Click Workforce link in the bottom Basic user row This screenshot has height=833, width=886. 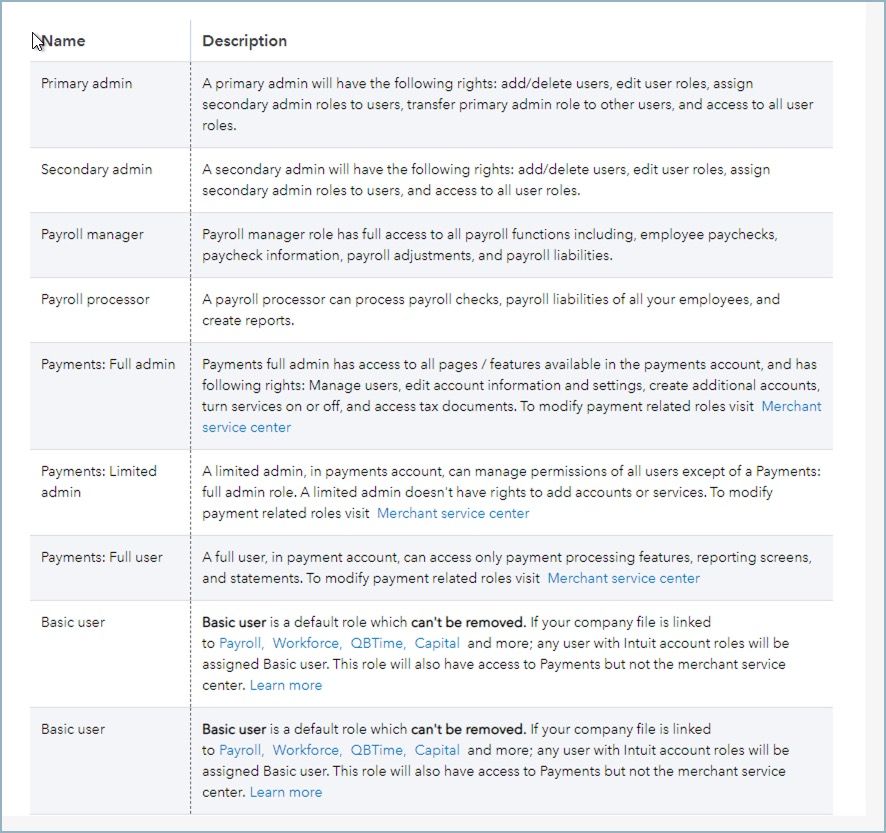306,750
